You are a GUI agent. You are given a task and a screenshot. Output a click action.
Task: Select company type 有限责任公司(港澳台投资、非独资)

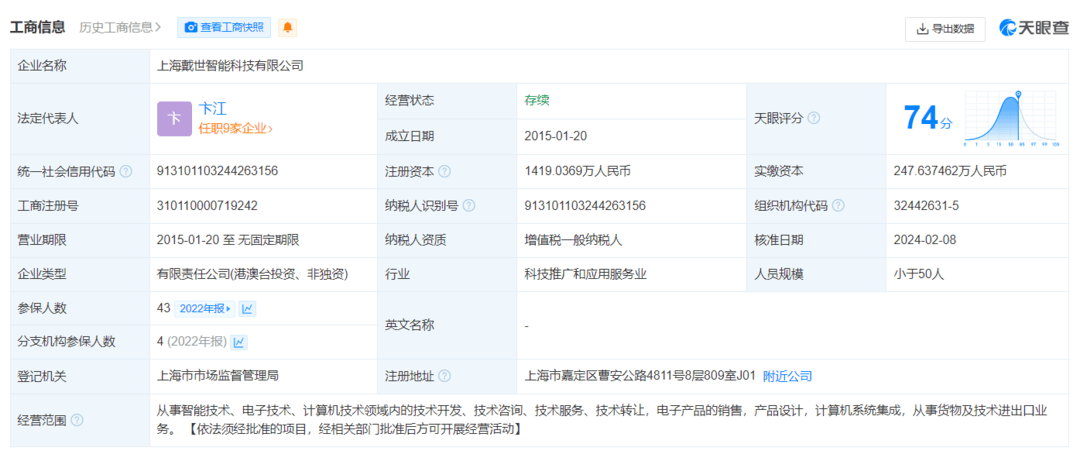tap(253, 274)
